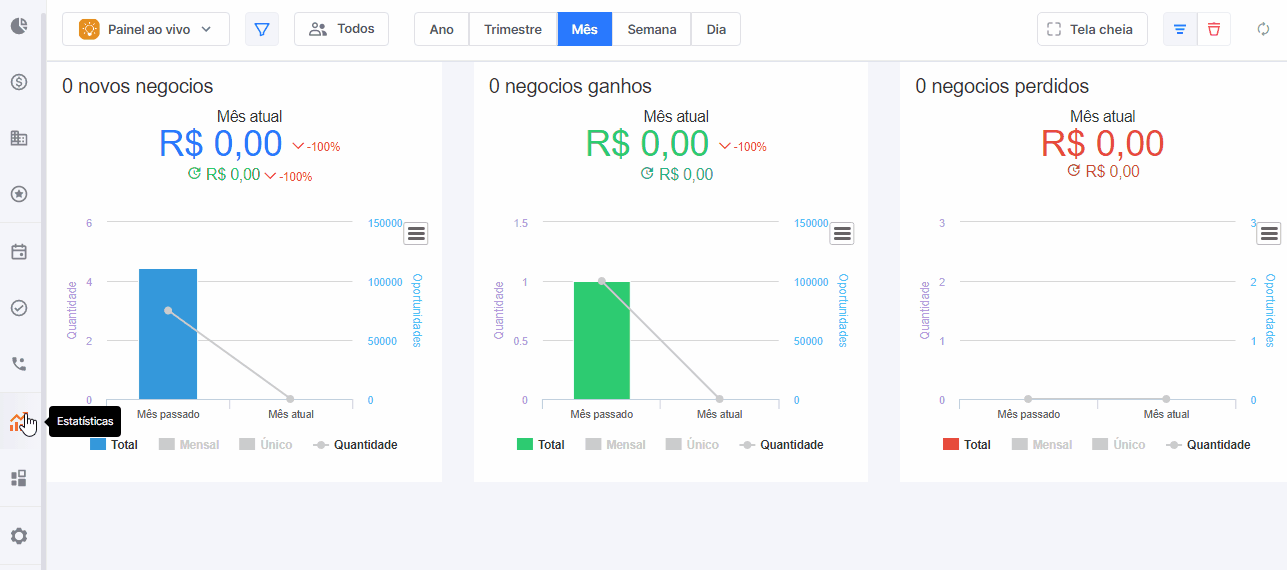
Task: Toggle Mensal legend in novos negocios chart
Action: 189,444
